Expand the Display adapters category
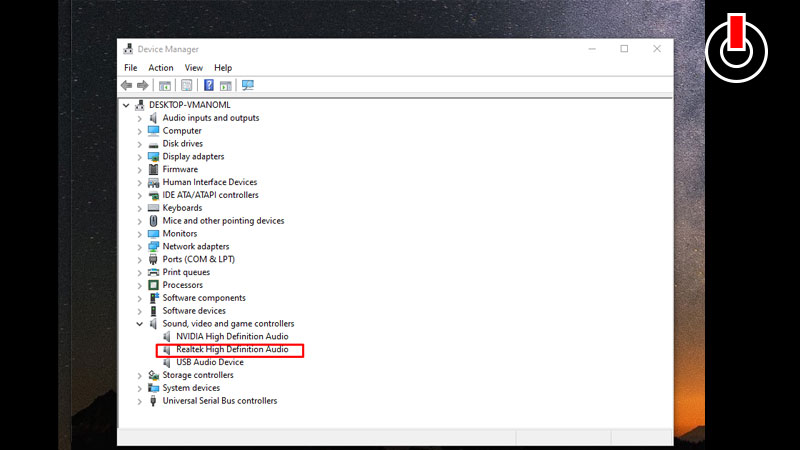 tap(139, 157)
